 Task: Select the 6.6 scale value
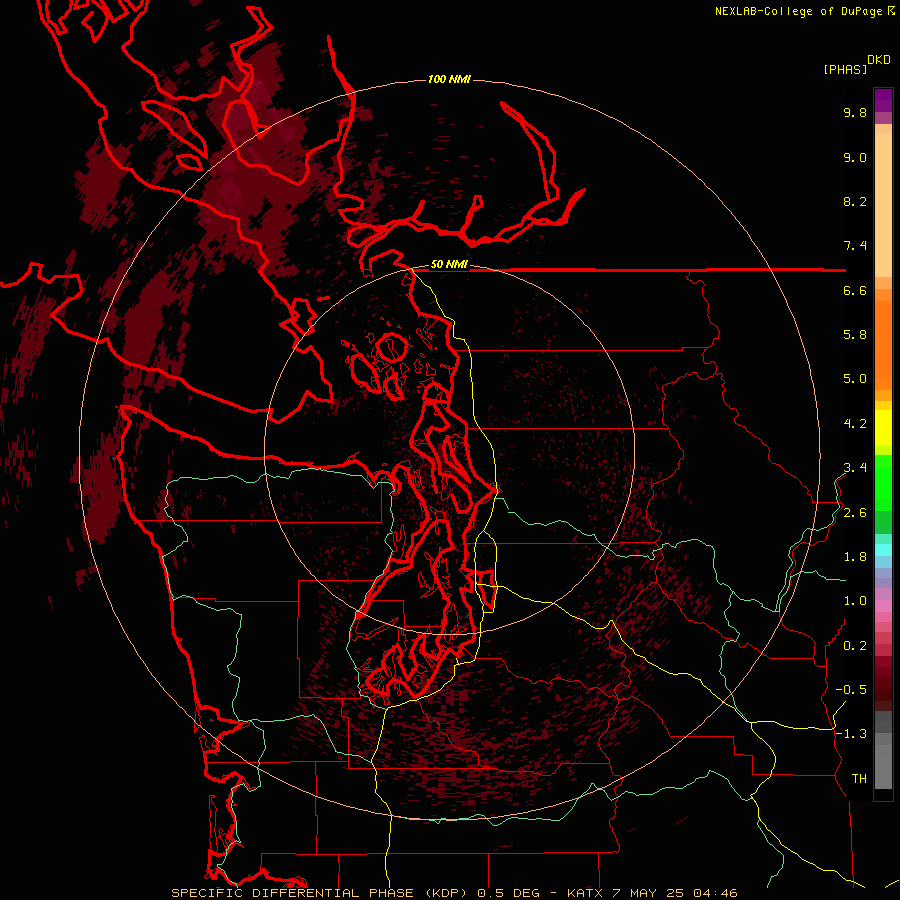tap(855, 290)
